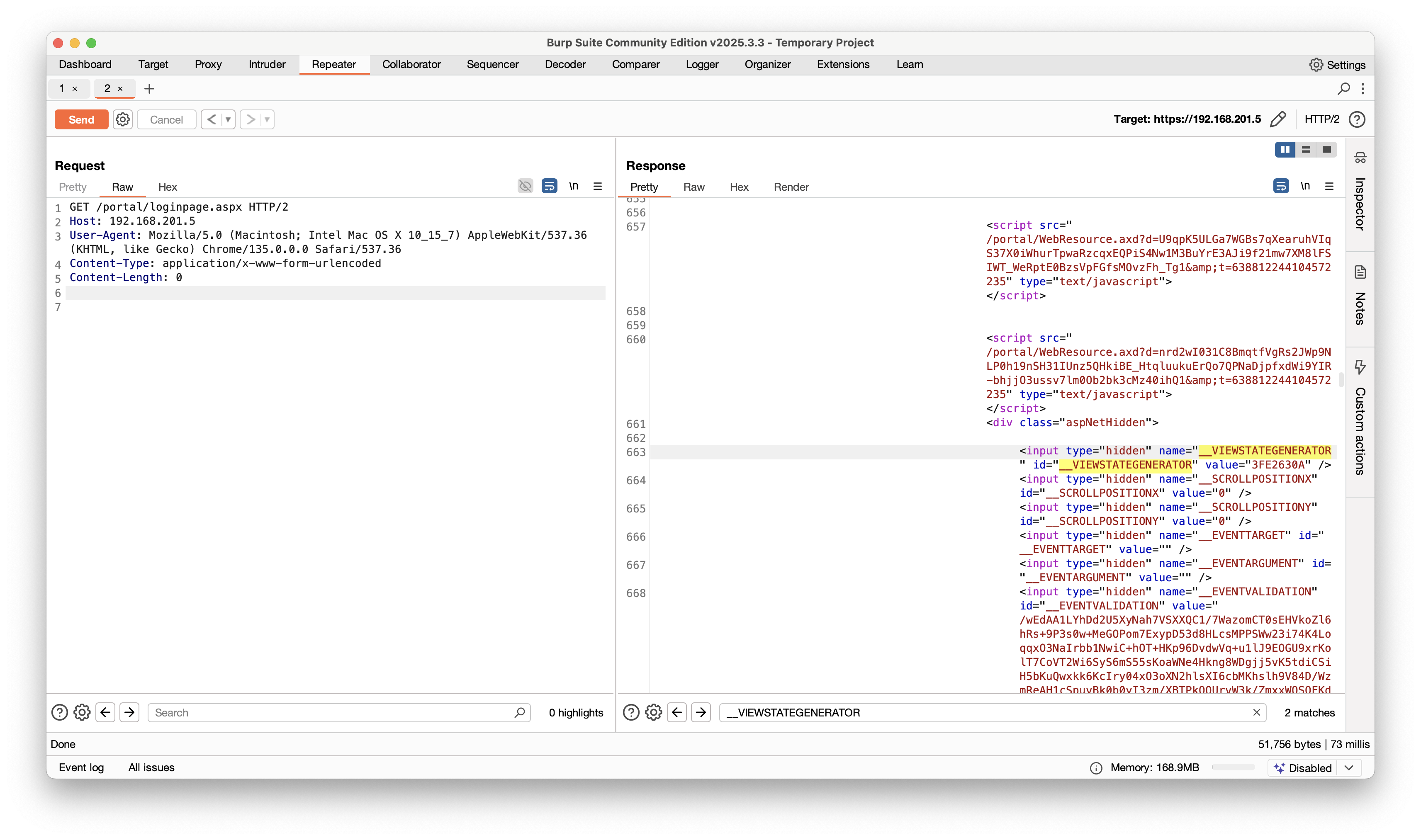Open Repeater help question icon

pyautogui.click(x=1357, y=119)
